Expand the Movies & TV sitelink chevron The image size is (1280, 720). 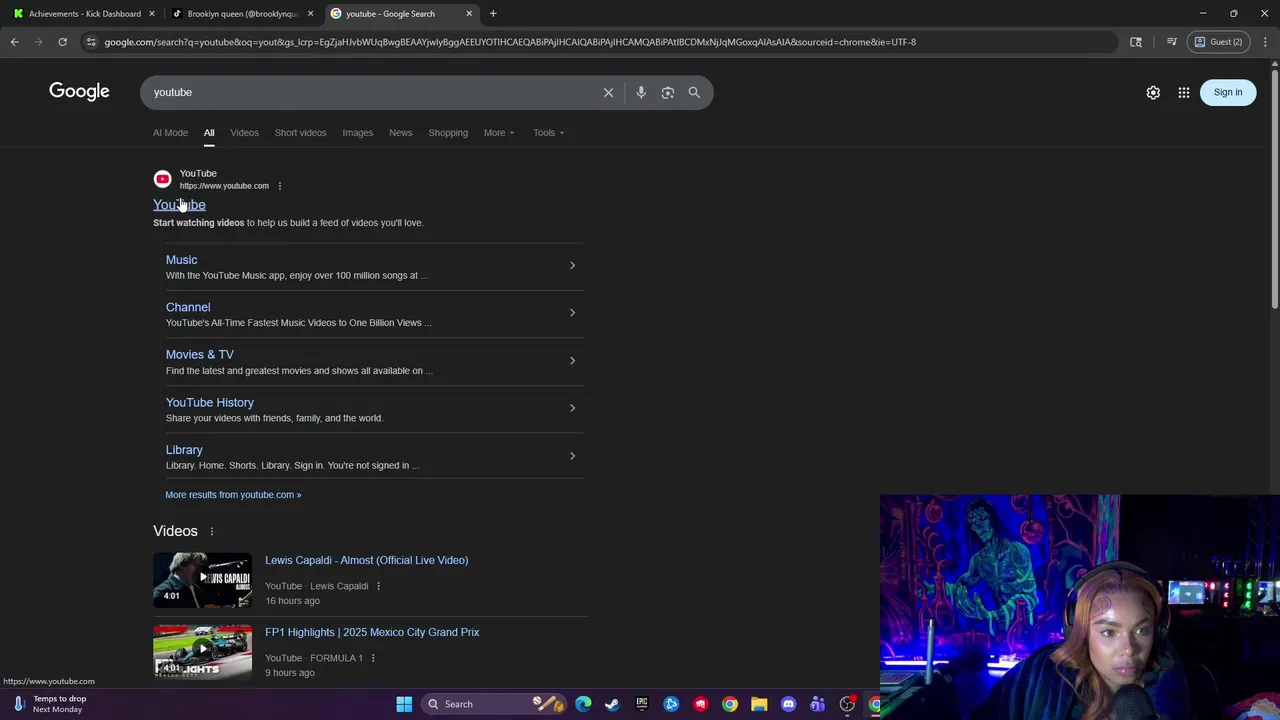[x=572, y=360]
